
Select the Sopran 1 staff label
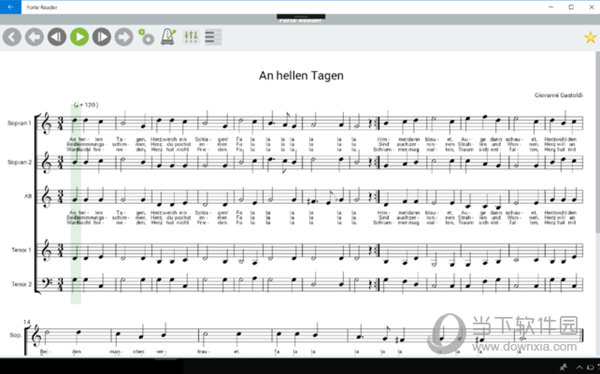(19, 123)
